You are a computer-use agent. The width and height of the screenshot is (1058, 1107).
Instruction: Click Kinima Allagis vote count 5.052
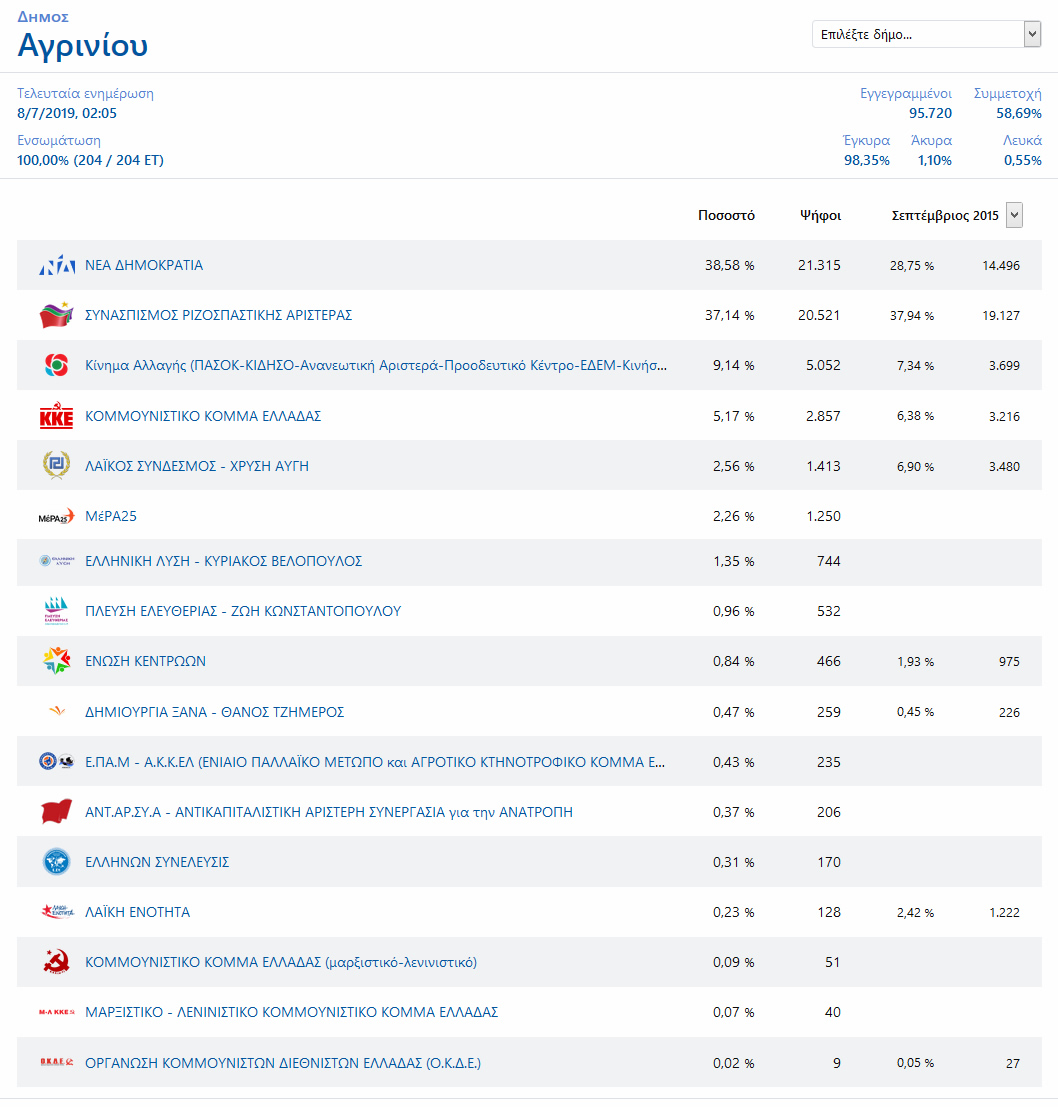click(823, 366)
